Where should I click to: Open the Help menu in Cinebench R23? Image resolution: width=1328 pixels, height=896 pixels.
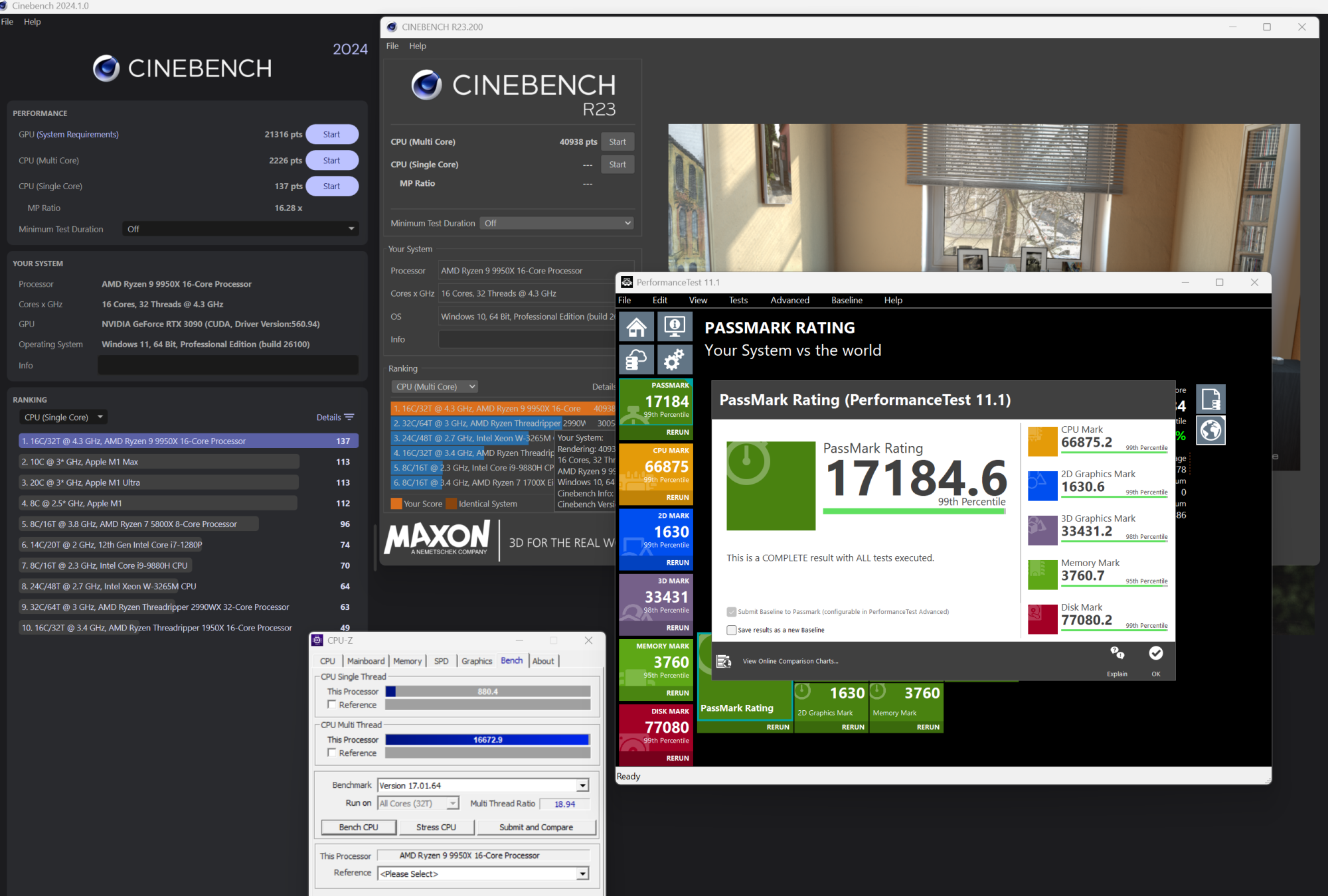pos(418,46)
